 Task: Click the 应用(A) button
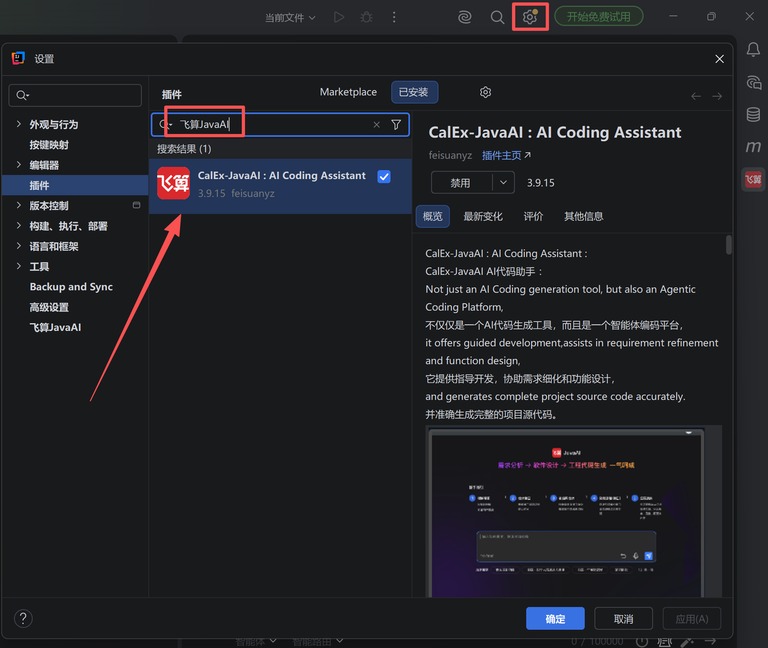(x=692, y=619)
